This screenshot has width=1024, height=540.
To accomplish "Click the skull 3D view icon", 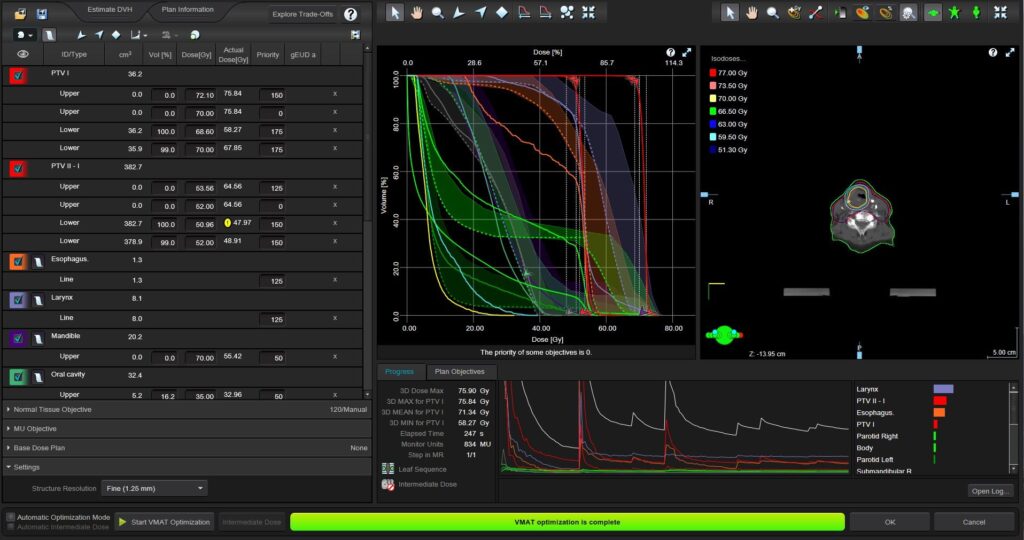I will click(x=908, y=13).
